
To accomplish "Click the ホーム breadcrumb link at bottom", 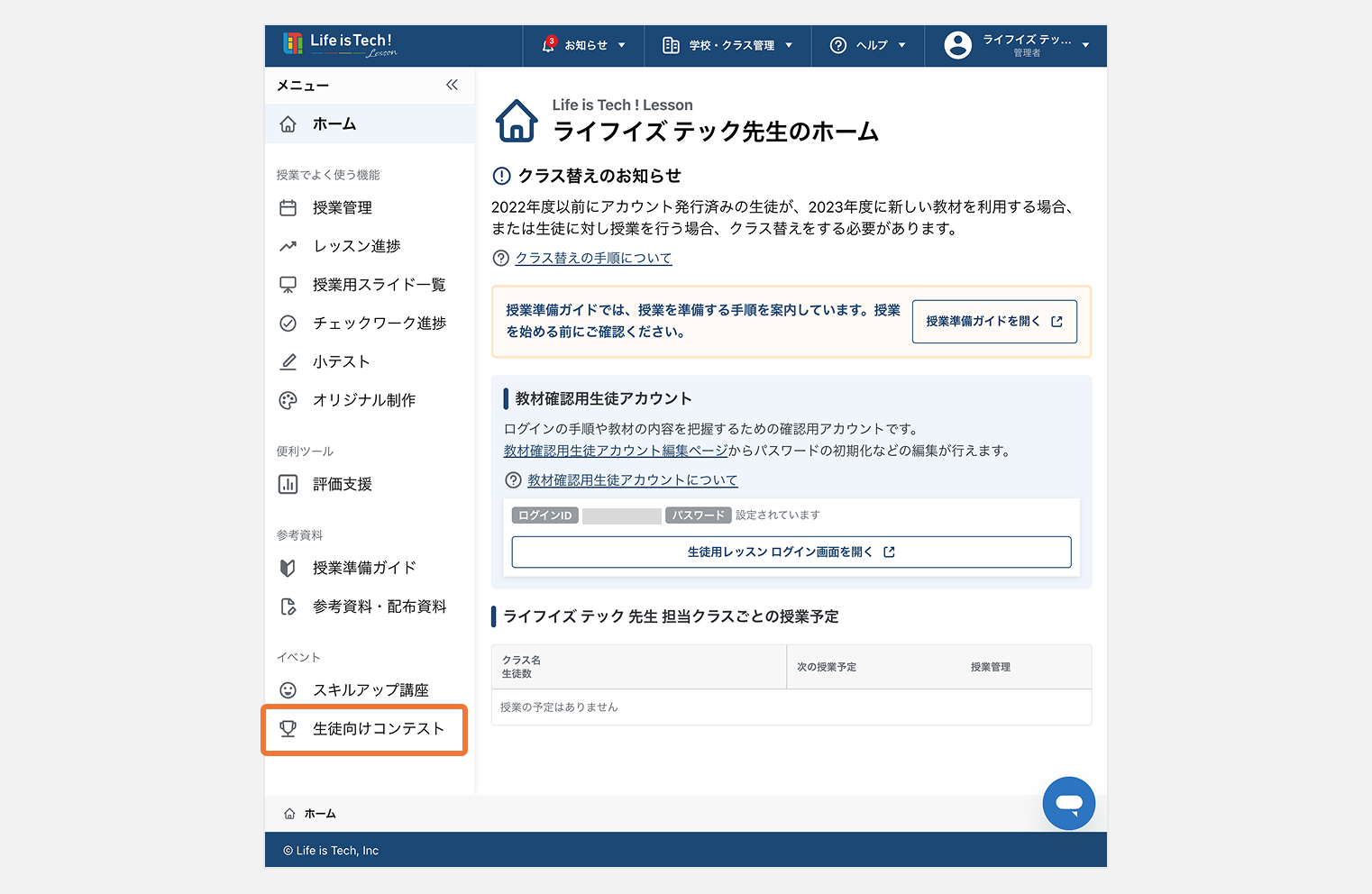I will click(x=320, y=814).
